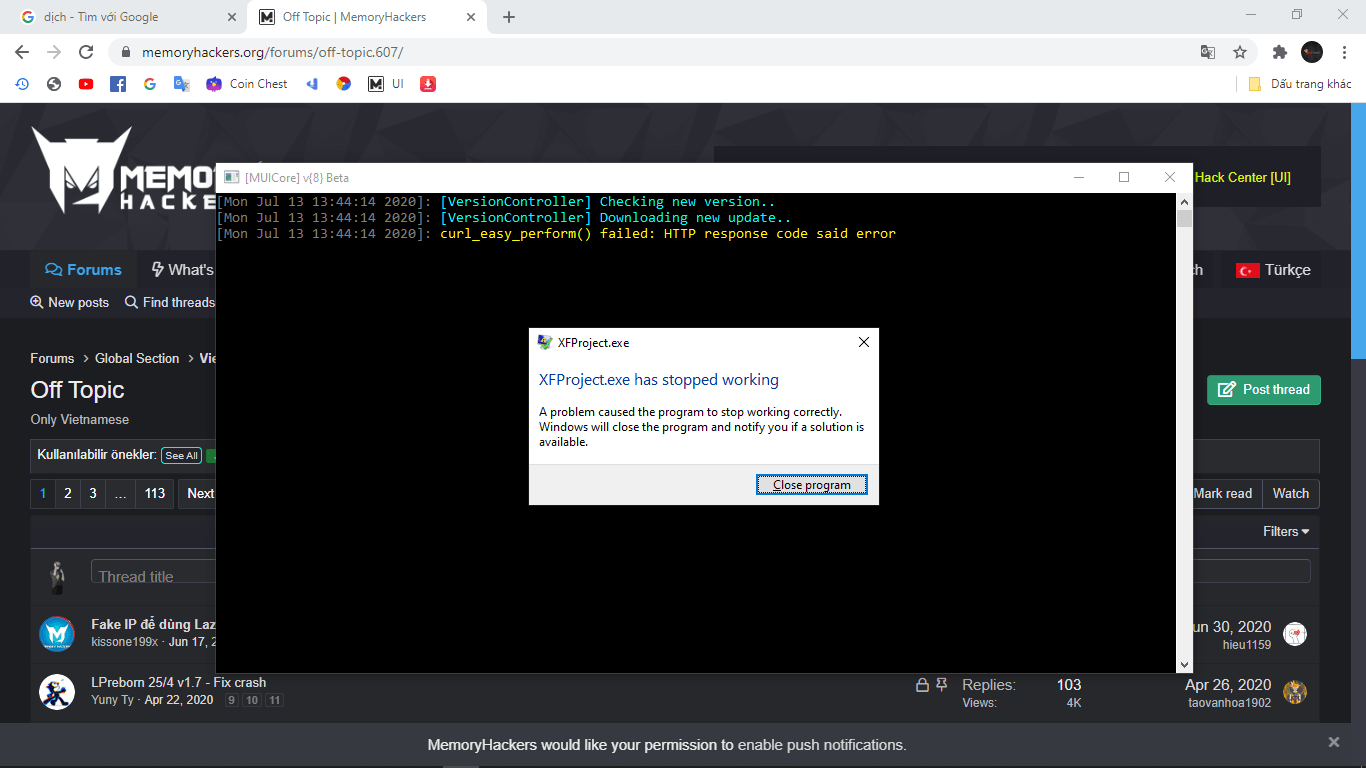The image size is (1366, 768).
Task: Open the History bookmark icon
Action: (x=22, y=84)
